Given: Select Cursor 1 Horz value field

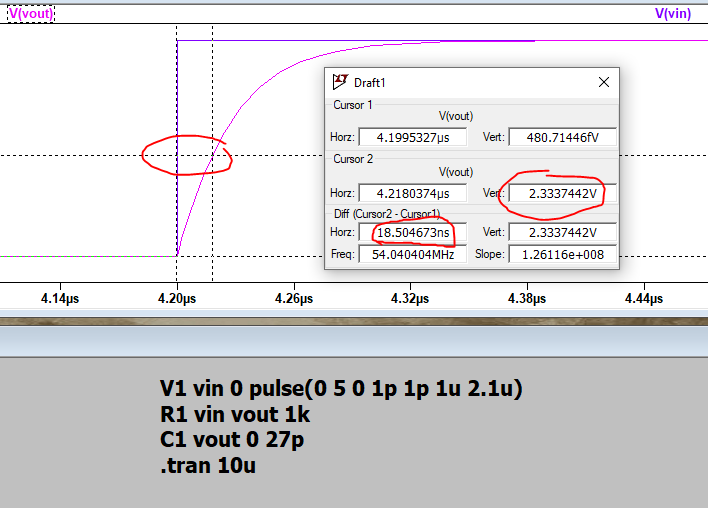Looking at the screenshot, I should click(x=413, y=137).
